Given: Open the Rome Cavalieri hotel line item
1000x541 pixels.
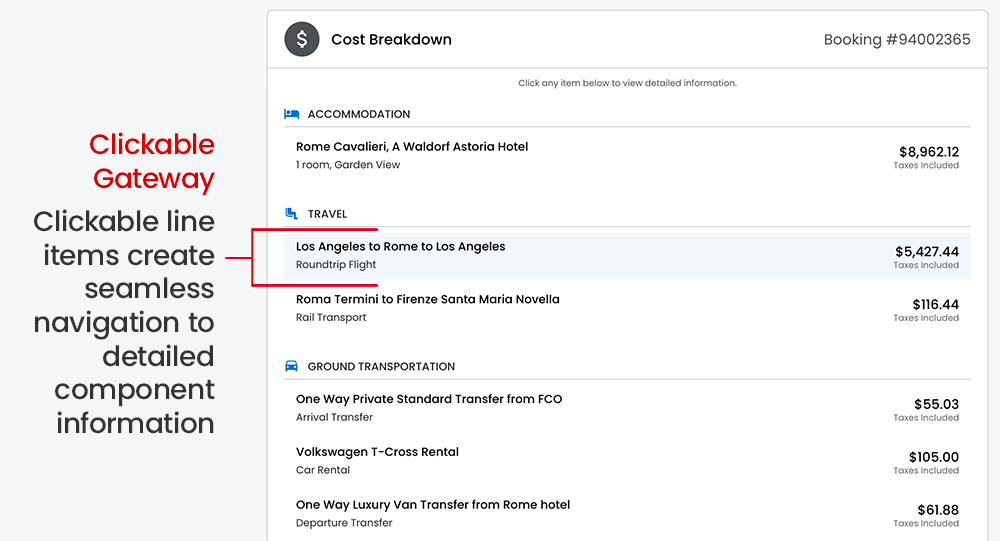Looking at the screenshot, I should (412, 147).
